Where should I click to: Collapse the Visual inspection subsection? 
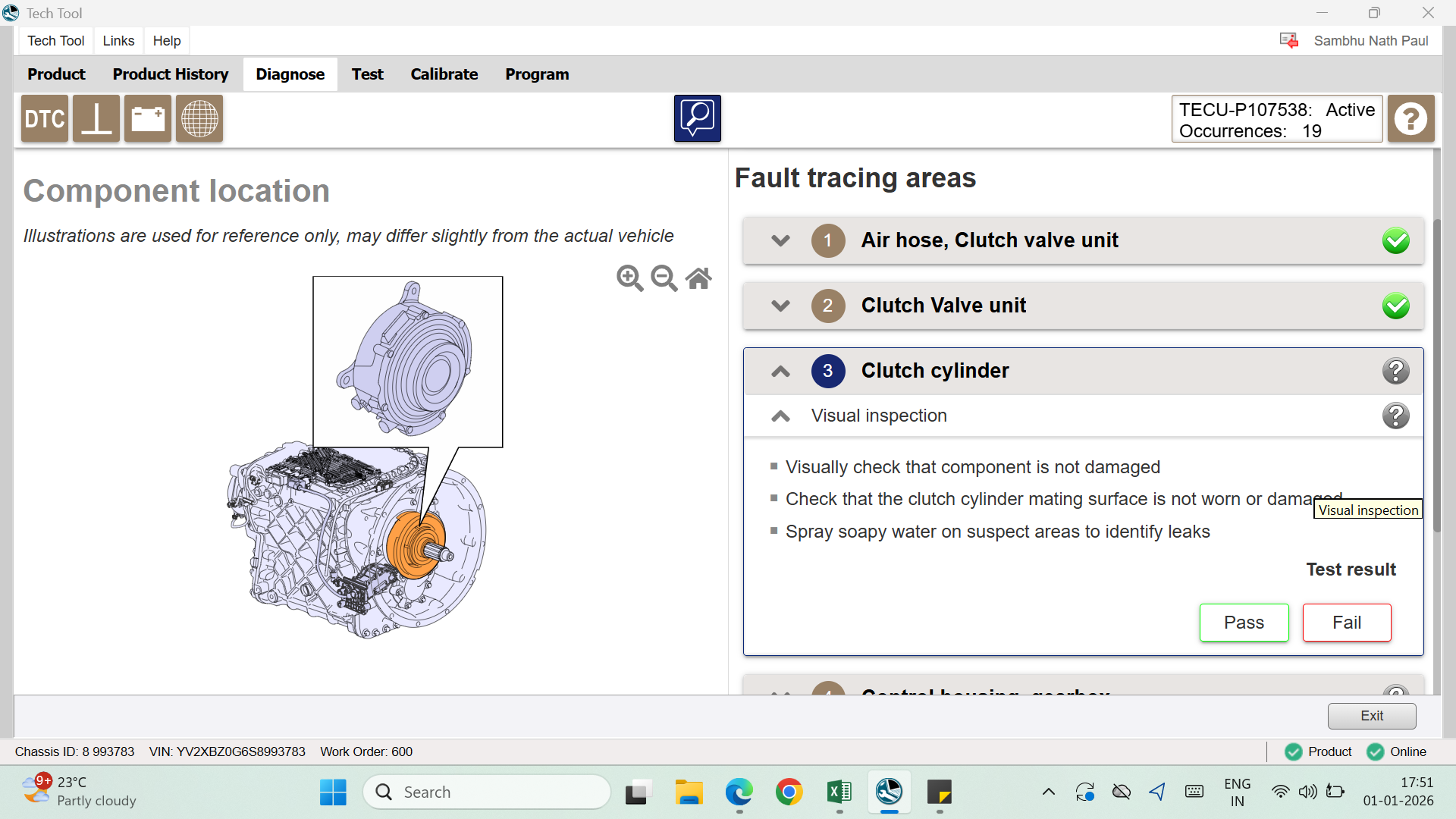(x=780, y=416)
